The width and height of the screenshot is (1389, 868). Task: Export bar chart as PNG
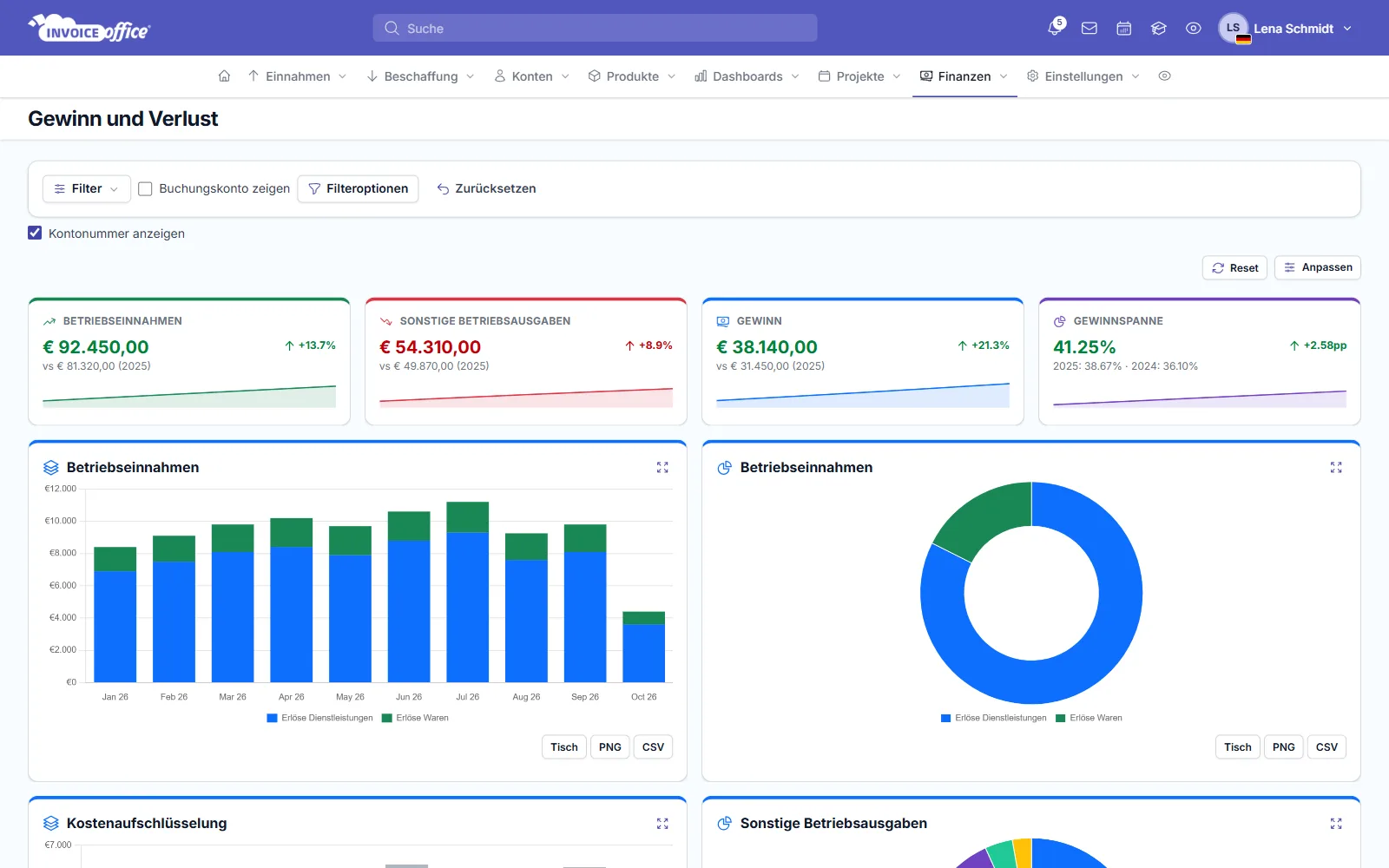pyautogui.click(x=610, y=747)
